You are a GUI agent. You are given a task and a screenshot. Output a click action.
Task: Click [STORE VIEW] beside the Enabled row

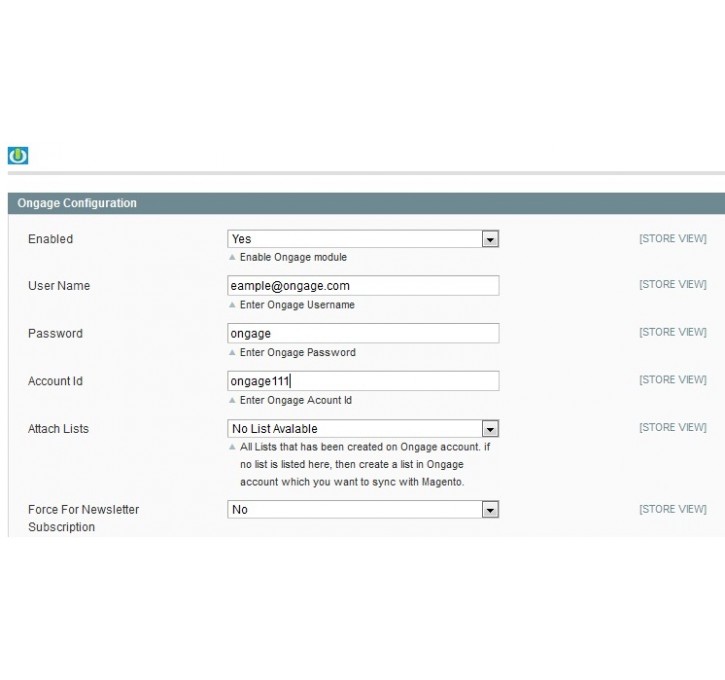tap(673, 239)
